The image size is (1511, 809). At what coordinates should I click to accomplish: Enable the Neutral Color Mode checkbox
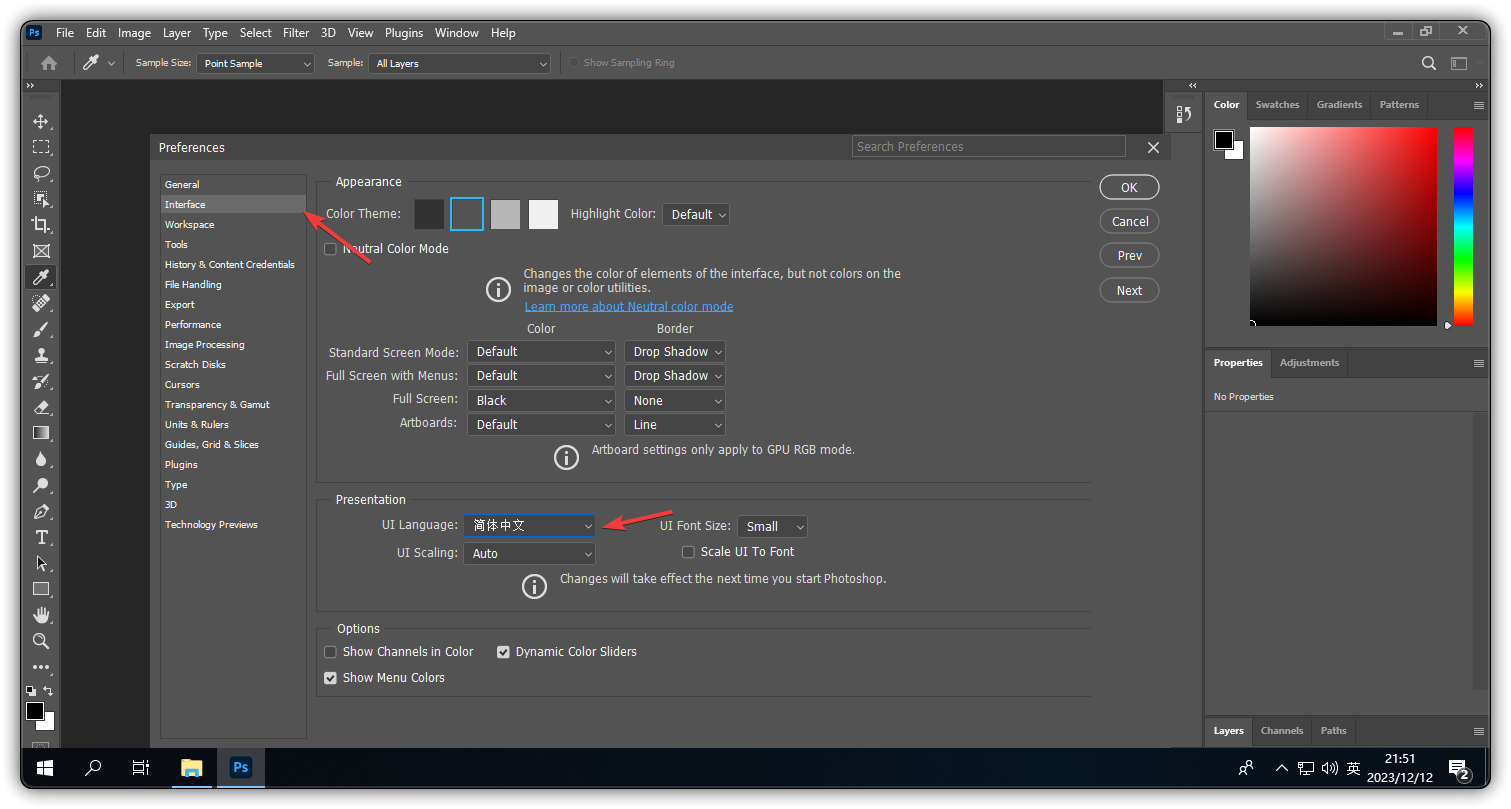330,249
